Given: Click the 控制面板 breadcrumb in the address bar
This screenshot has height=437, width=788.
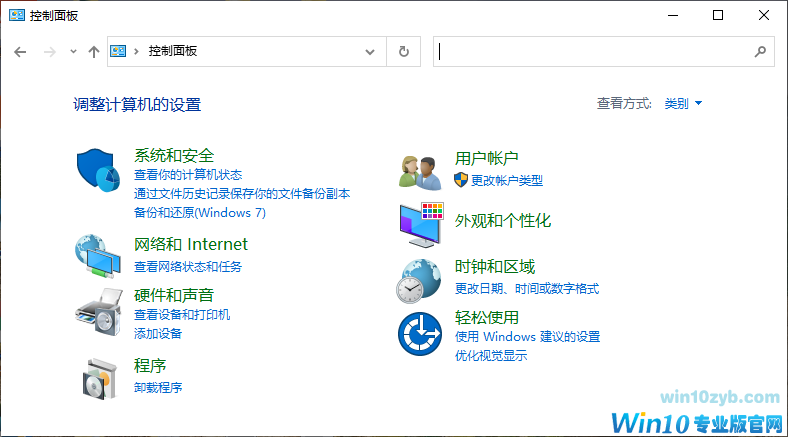Looking at the screenshot, I should coord(172,51).
